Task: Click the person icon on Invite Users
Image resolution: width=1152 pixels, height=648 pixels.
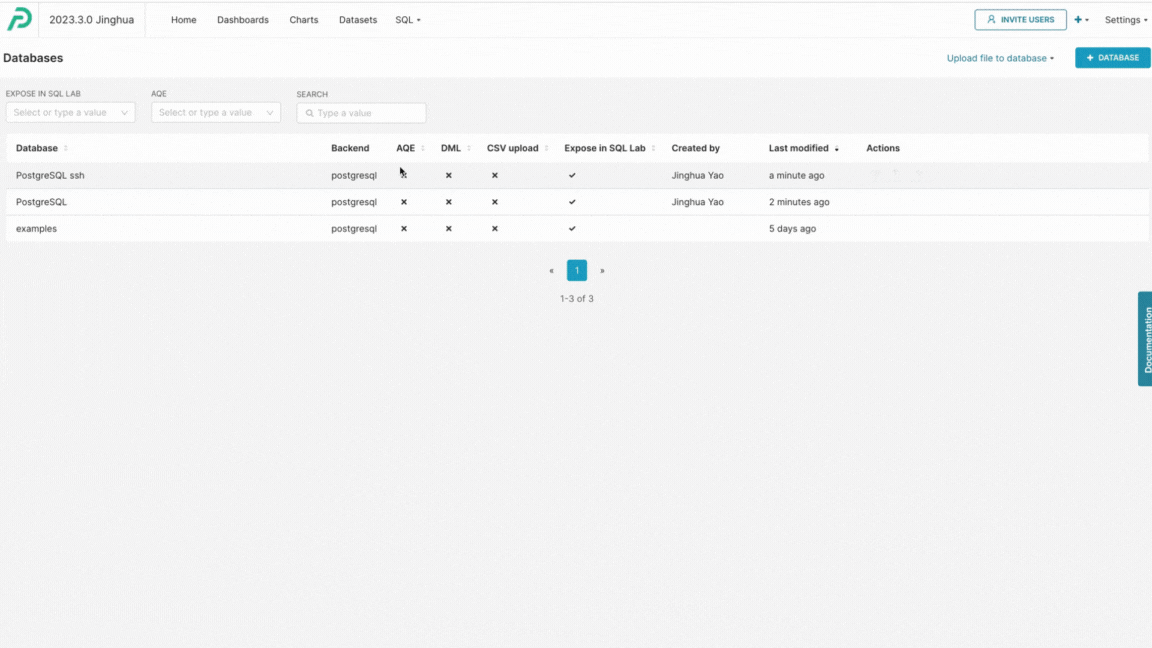Action: (990, 19)
